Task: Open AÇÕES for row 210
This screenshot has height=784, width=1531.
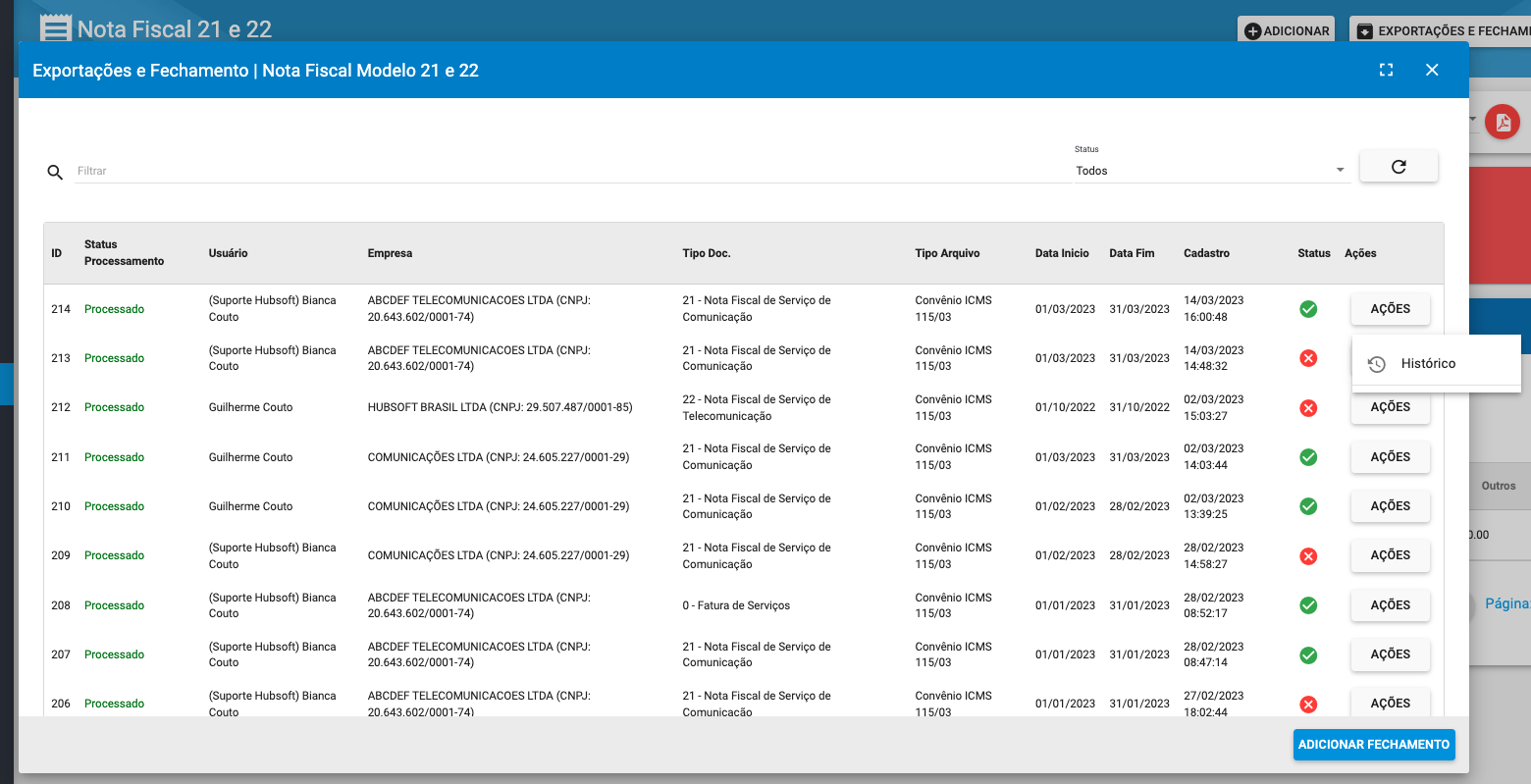Action: pos(1390,506)
